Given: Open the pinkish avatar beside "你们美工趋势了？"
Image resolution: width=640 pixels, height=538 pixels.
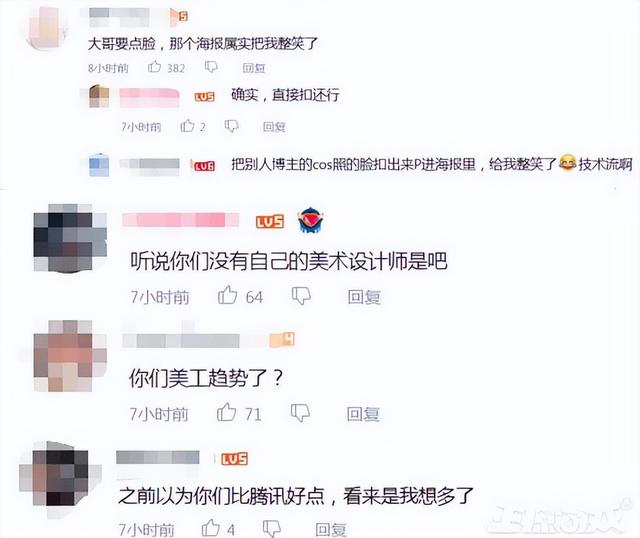Looking at the screenshot, I should (x=69, y=356).
